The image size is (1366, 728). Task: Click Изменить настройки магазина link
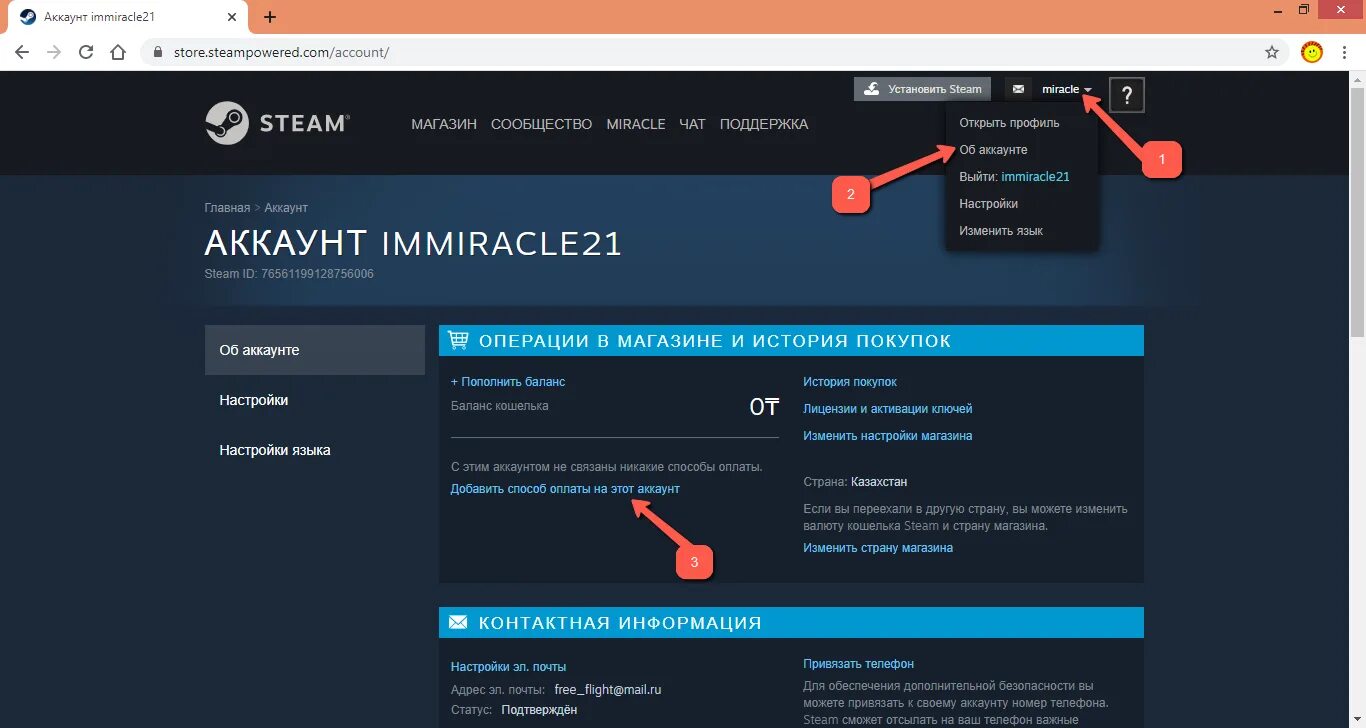888,436
